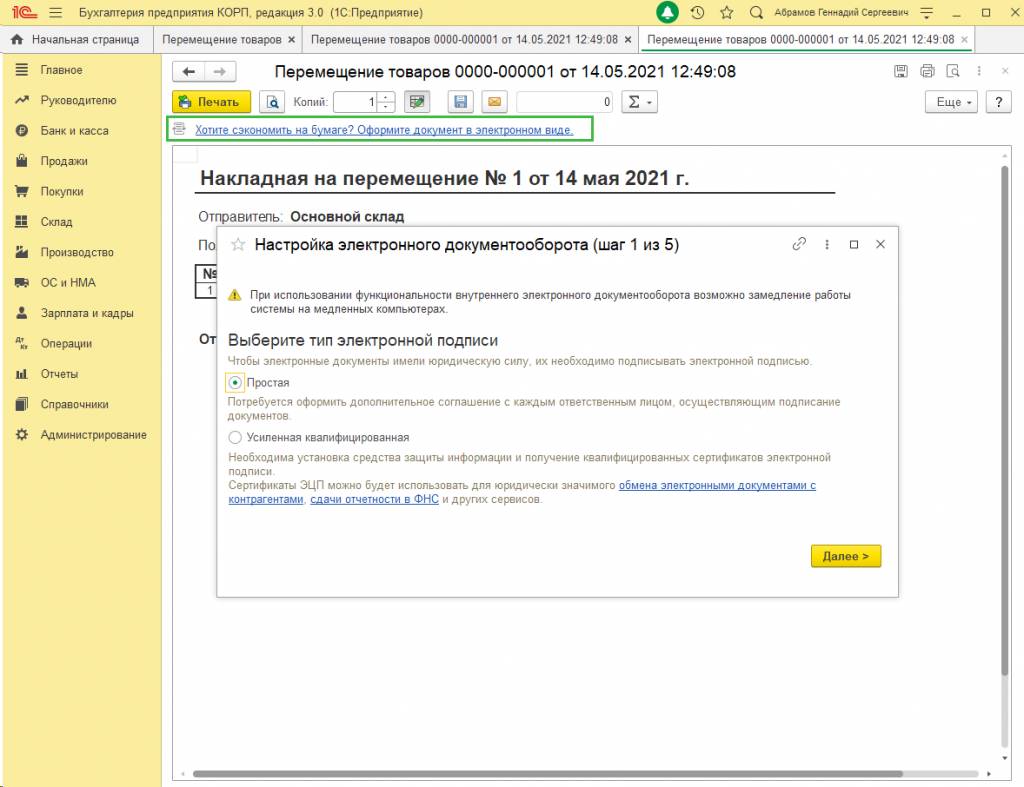Click the save to disk icon
This screenshot has height=787, width=1024.
click(x=460, y=102)
